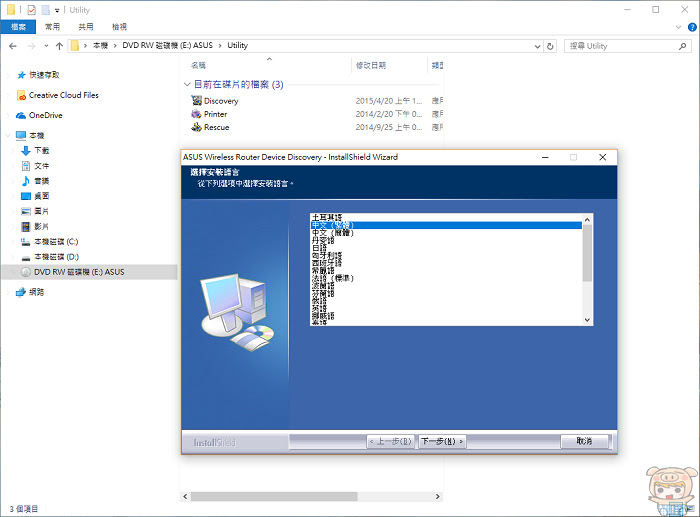Go up one folder level arrow
The image size is (700, 517).
59,46
